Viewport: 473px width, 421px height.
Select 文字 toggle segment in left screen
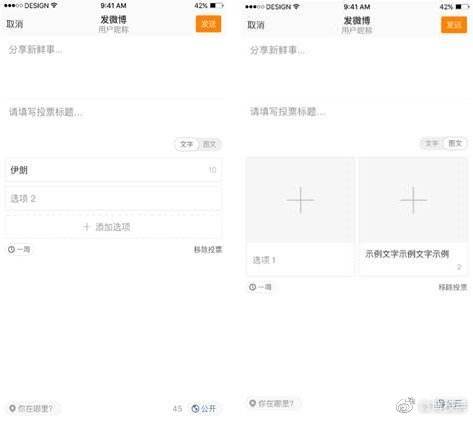pyautogui.click(x=186, y=144)
